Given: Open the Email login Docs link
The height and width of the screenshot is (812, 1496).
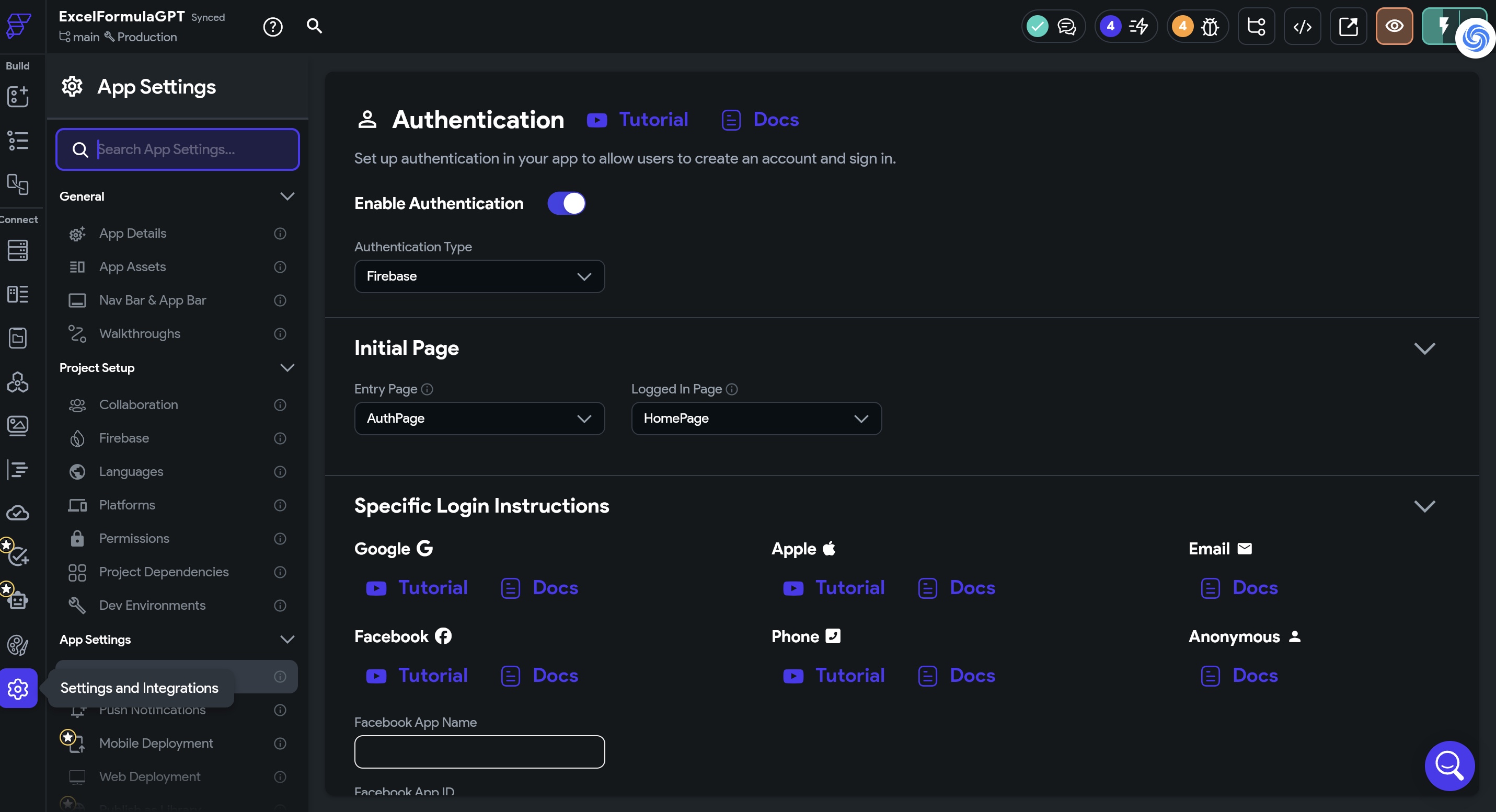Looking at the screenshot, I should coord(1239,588).
